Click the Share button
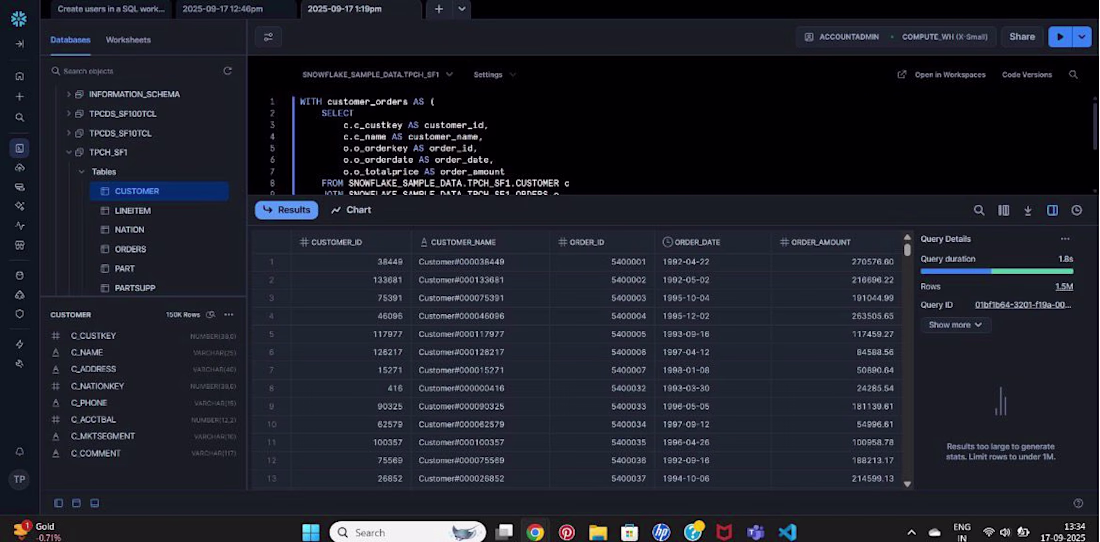The height and width of the screenshot is (542, 1100). coord(1022,37)
